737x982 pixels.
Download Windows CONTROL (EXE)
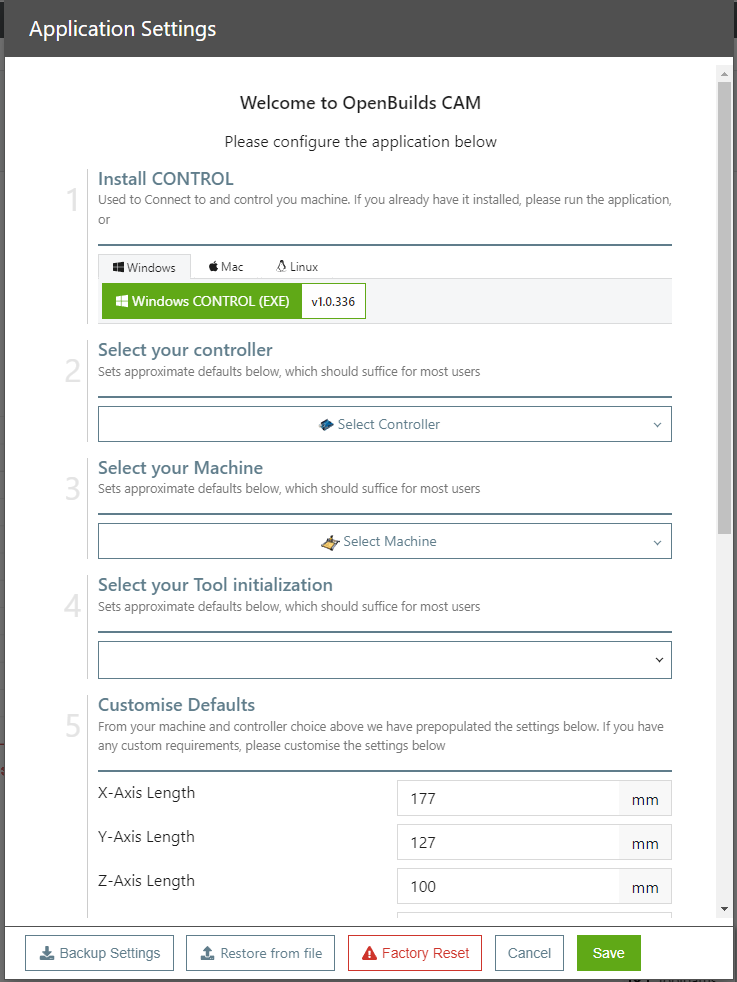tap(201, 301)
